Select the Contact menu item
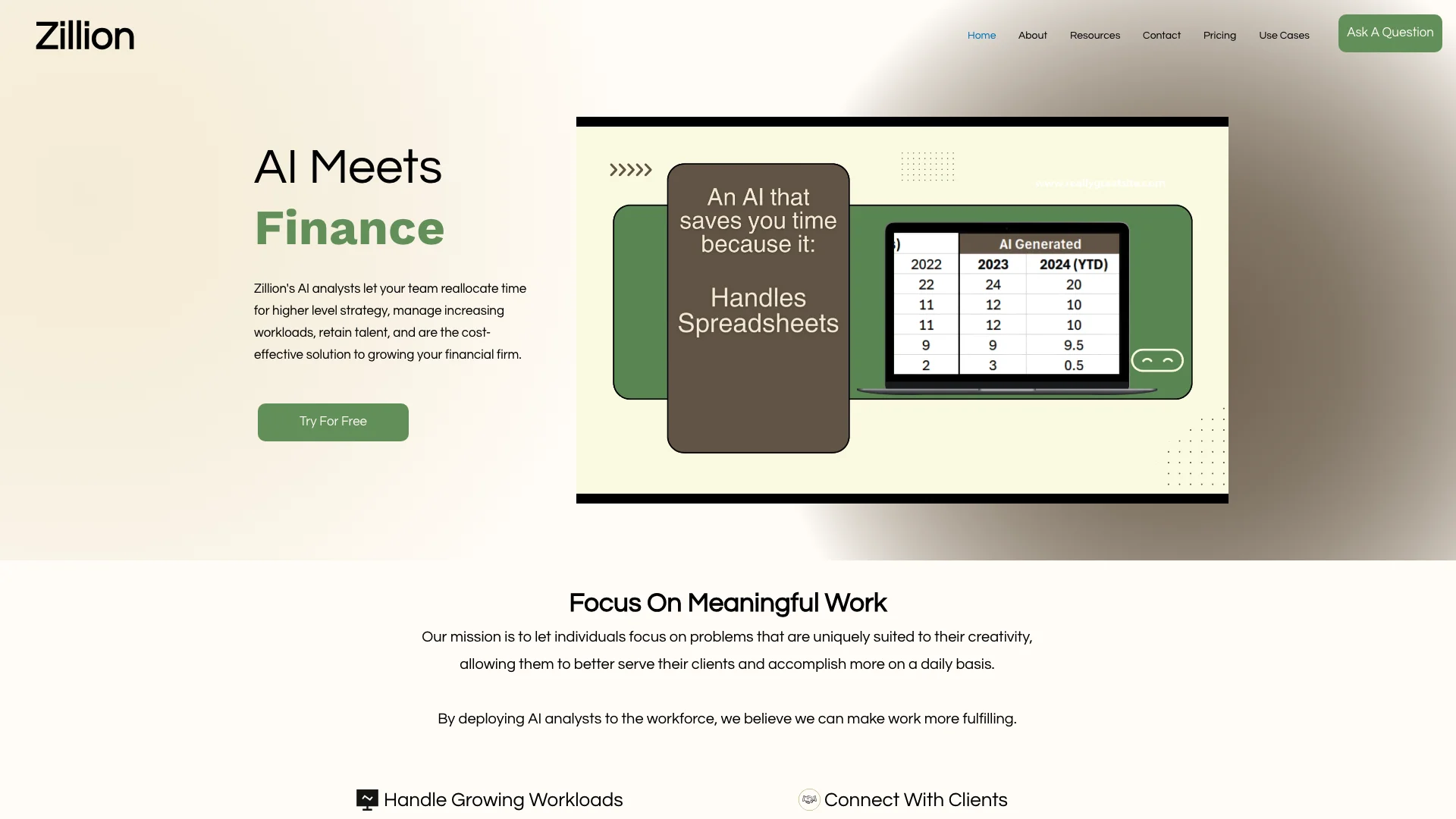The width and height of the screenshot is (1456, 819). 1161,35
